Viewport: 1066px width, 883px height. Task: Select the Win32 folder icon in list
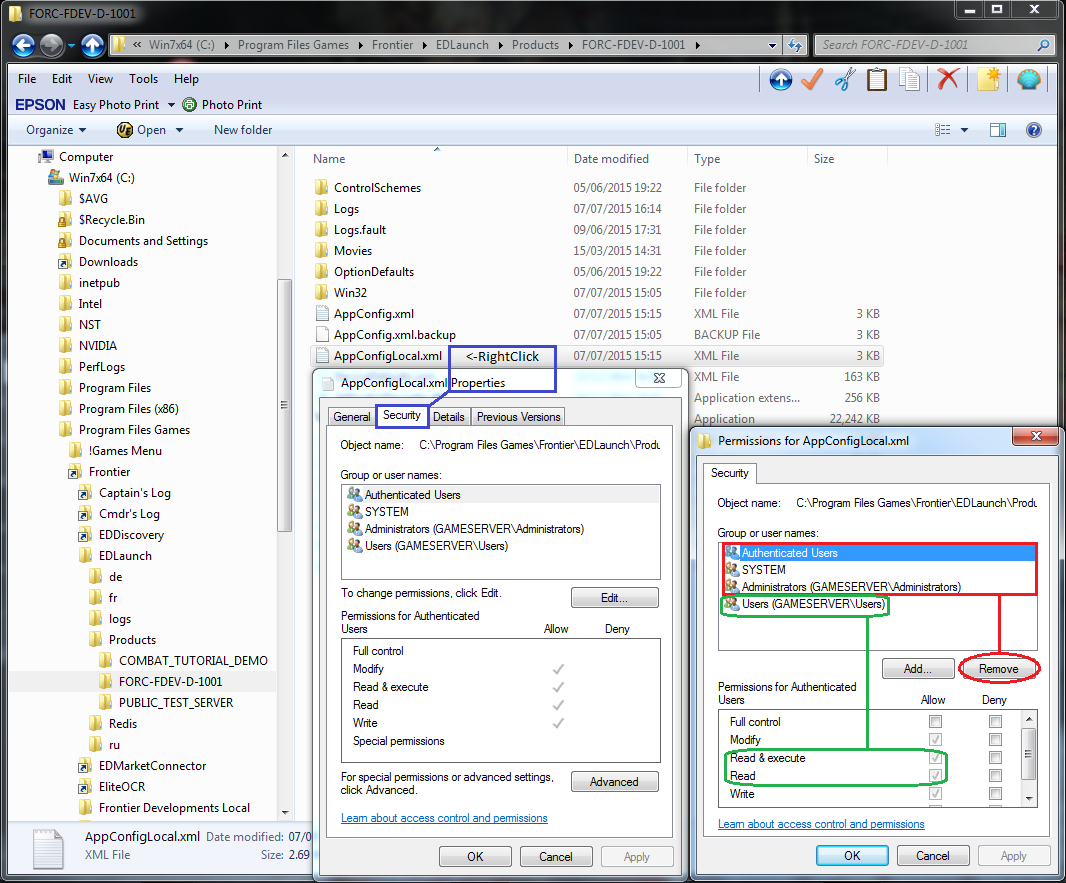[322, 293]
